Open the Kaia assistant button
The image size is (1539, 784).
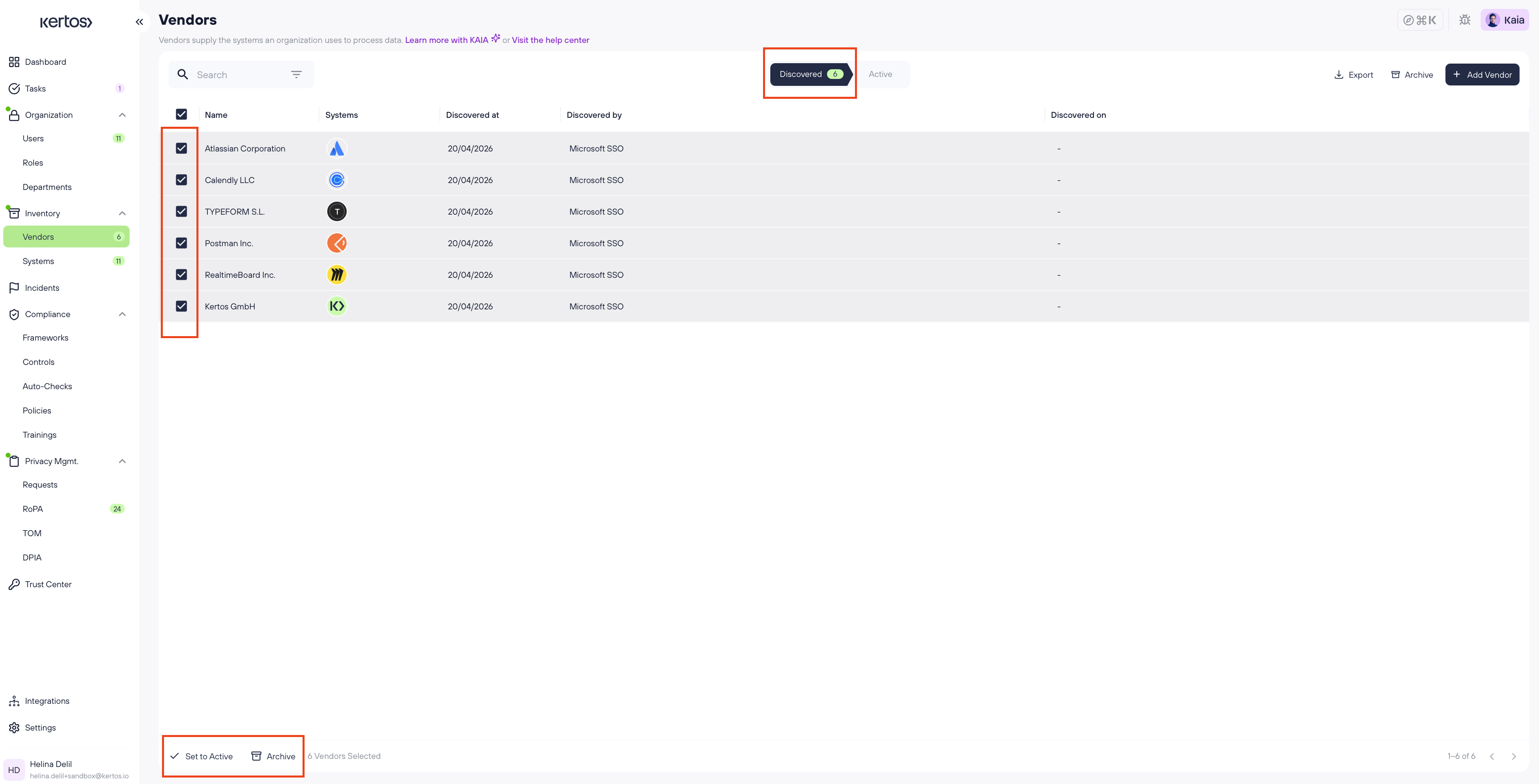click(1504, 20)
